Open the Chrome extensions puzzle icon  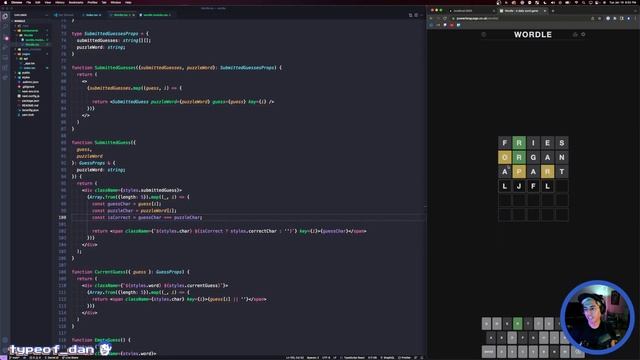[x=615, y=18]
